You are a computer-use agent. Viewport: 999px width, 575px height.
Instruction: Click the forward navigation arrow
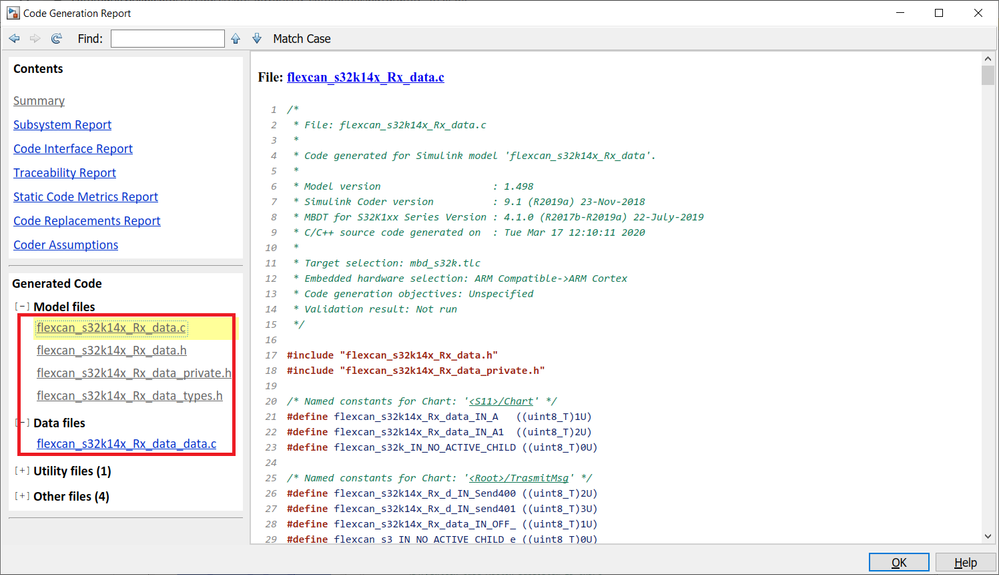point(35,39)
